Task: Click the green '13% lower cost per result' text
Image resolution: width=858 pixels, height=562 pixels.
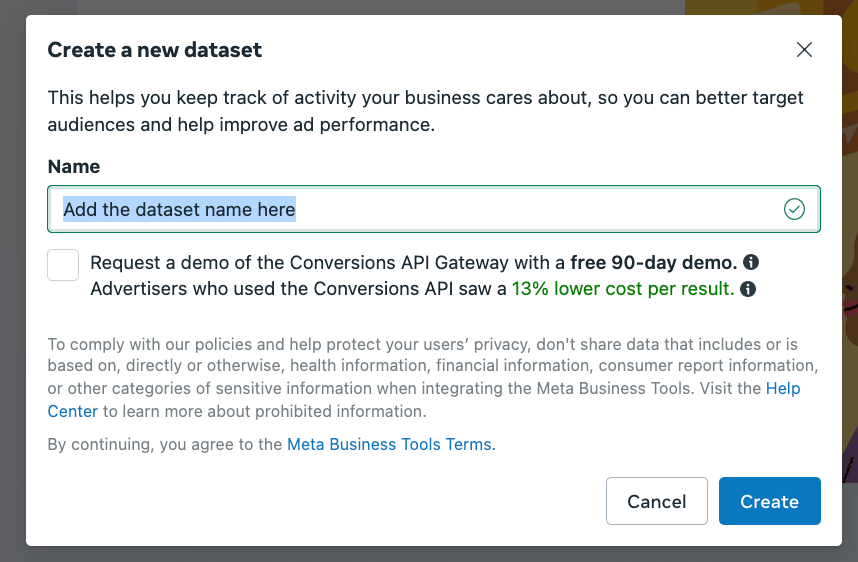Action: click(x=623, y=289)
